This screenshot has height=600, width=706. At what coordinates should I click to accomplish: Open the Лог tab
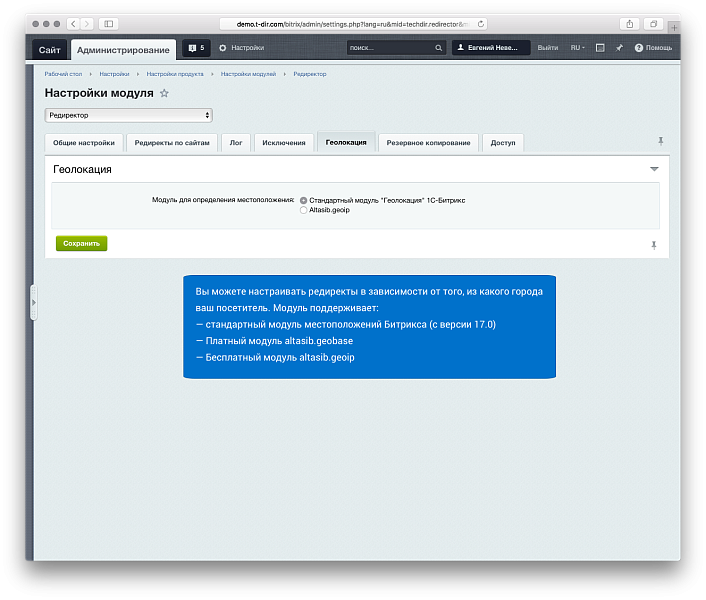pyautogui.click(x=236, y=143)
